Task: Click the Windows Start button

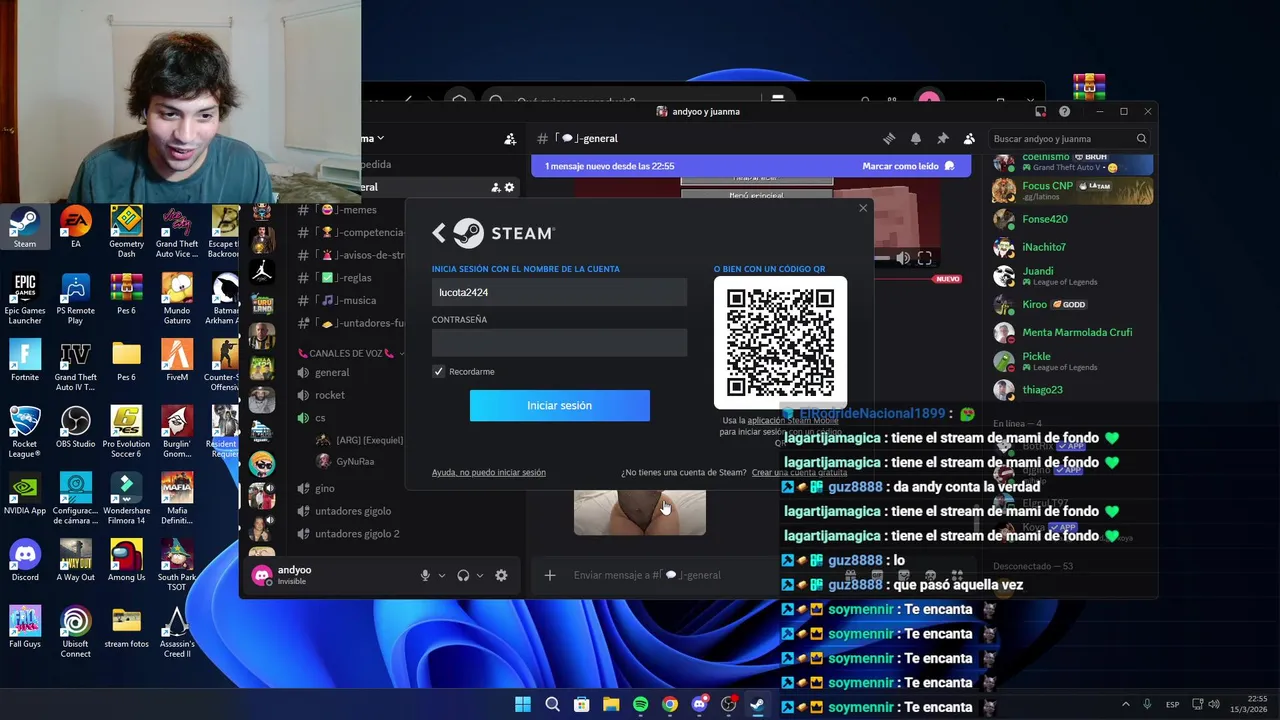Action: [523, 704]
